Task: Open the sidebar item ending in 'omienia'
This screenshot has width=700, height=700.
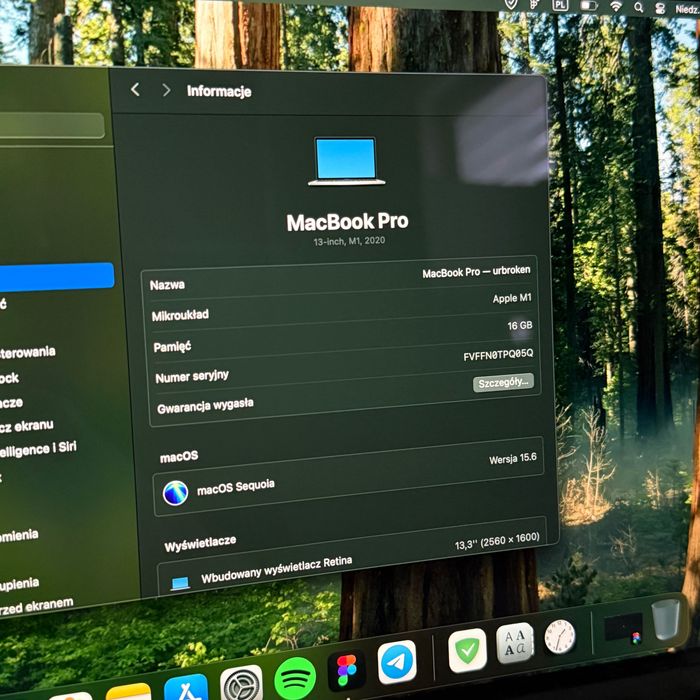Action: 19,536
